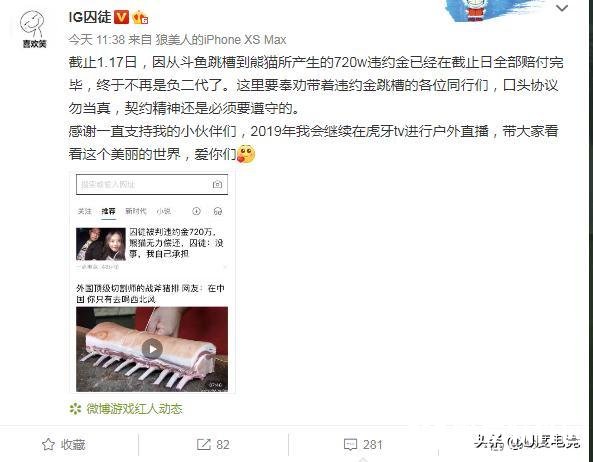Click the search box in the attached screenshot
Viewport: 593px width, 462px height.
click(152, 184)
